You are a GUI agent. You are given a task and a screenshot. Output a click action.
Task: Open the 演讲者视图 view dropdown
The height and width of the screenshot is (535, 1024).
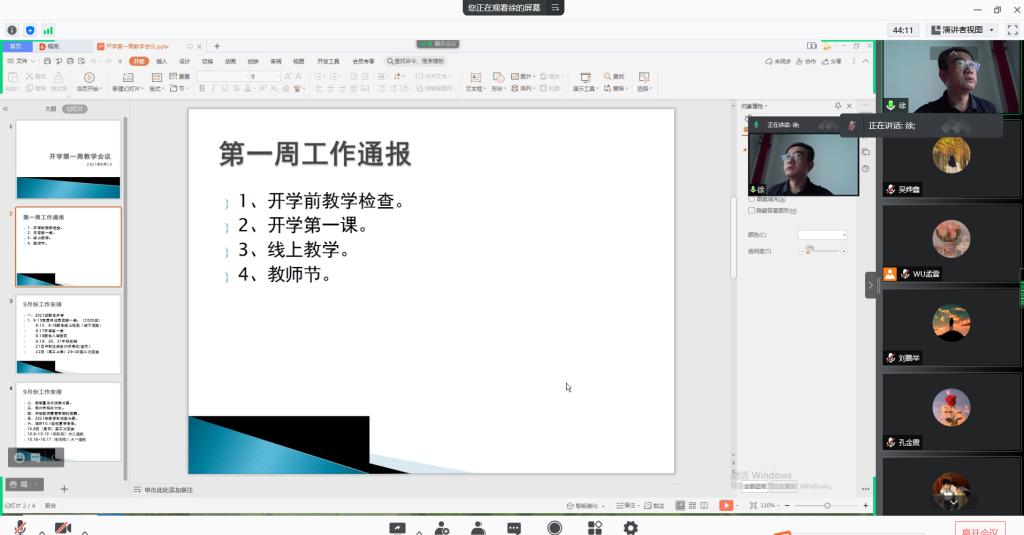click(963, 30)
